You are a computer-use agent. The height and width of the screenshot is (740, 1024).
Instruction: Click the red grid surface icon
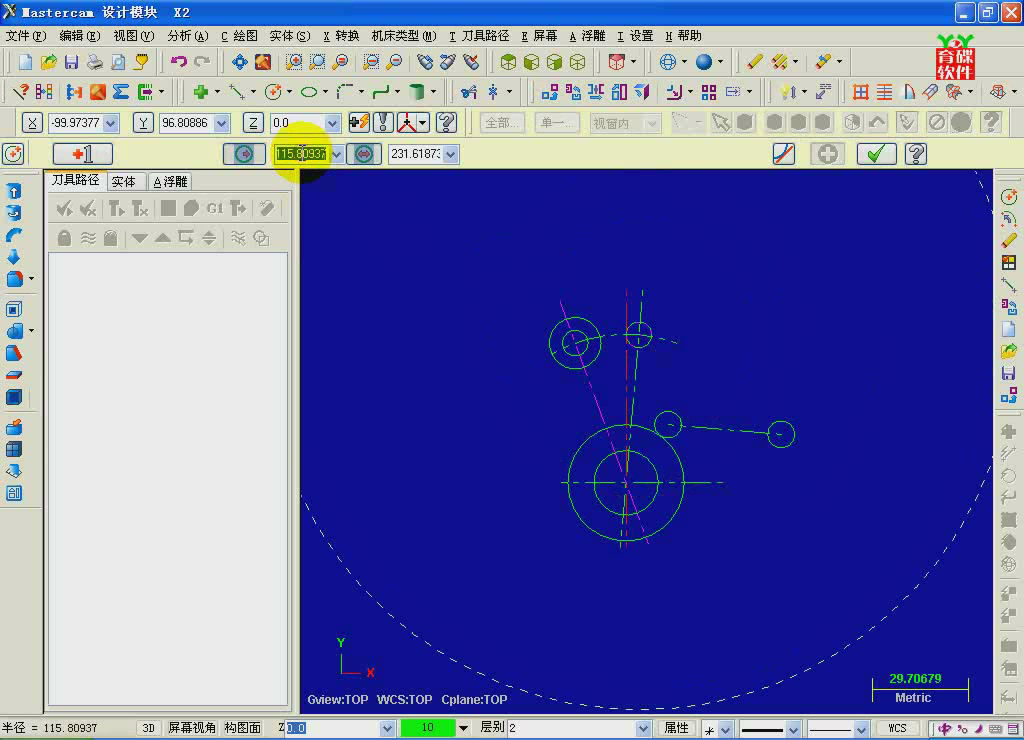click(x=861, y=92)
